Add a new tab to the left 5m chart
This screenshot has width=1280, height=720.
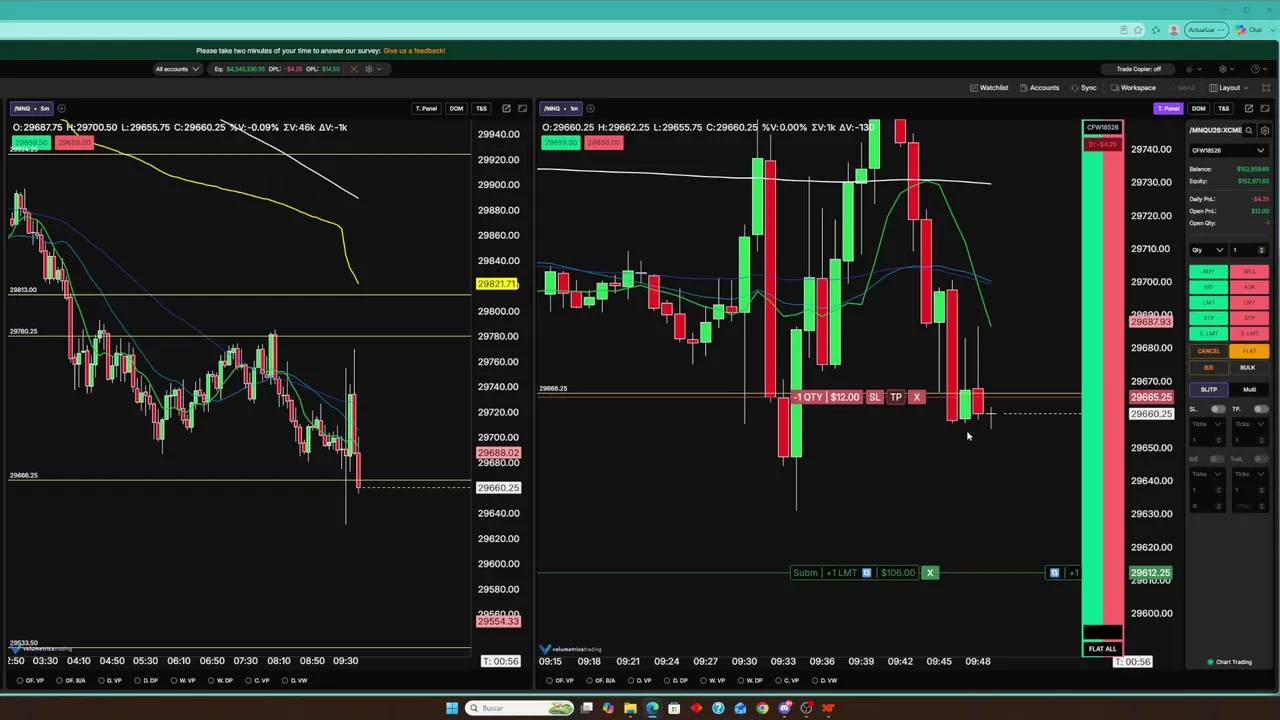coord(61,108)
